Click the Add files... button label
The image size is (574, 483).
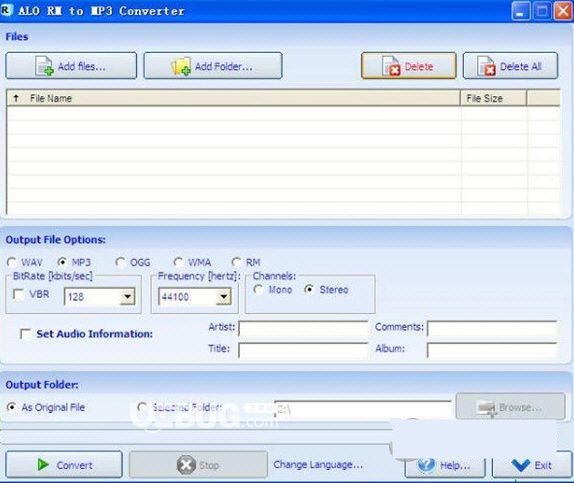[82, 67]
